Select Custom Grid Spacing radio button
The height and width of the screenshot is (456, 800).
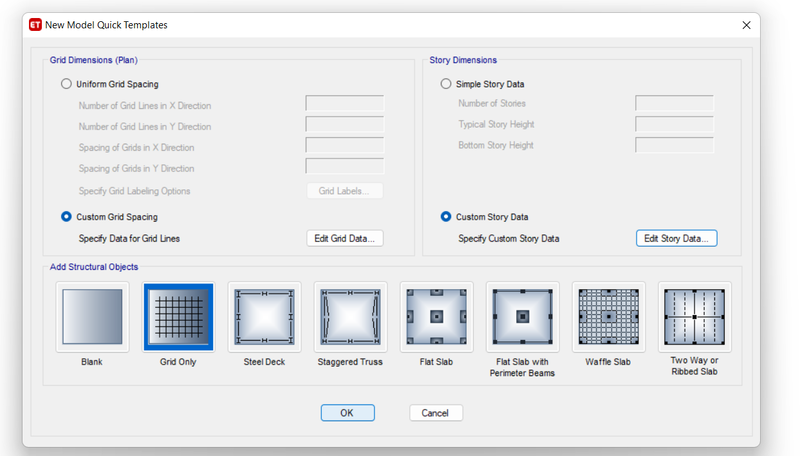66,217
